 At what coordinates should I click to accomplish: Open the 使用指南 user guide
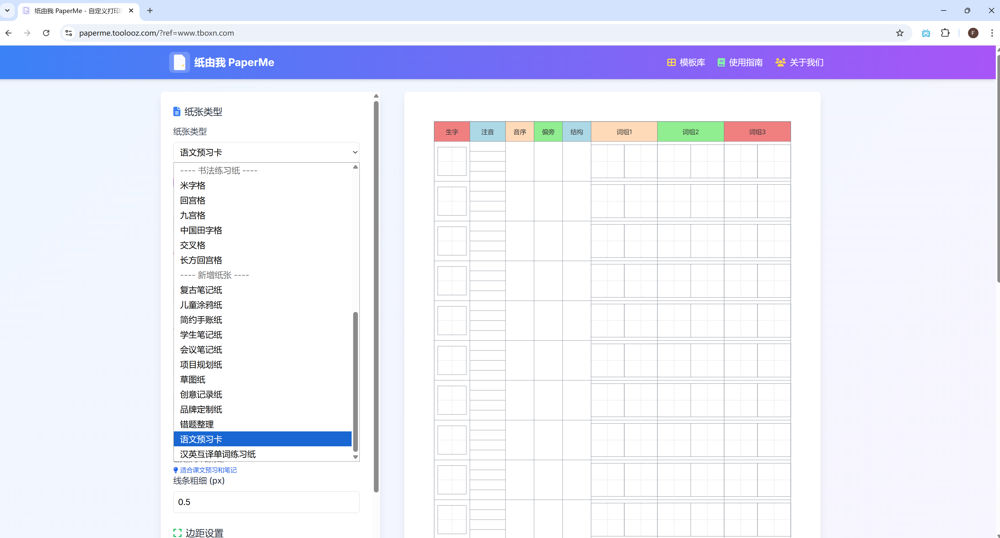tap(739, 62)
